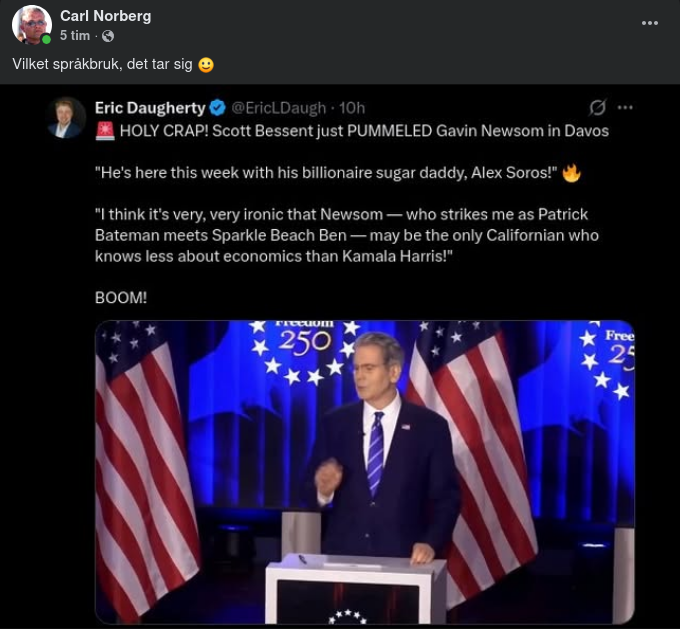680x629 pixels.
Task: Click the Freedom 250 logo behind speaker
Action: (x=304, y=343)
